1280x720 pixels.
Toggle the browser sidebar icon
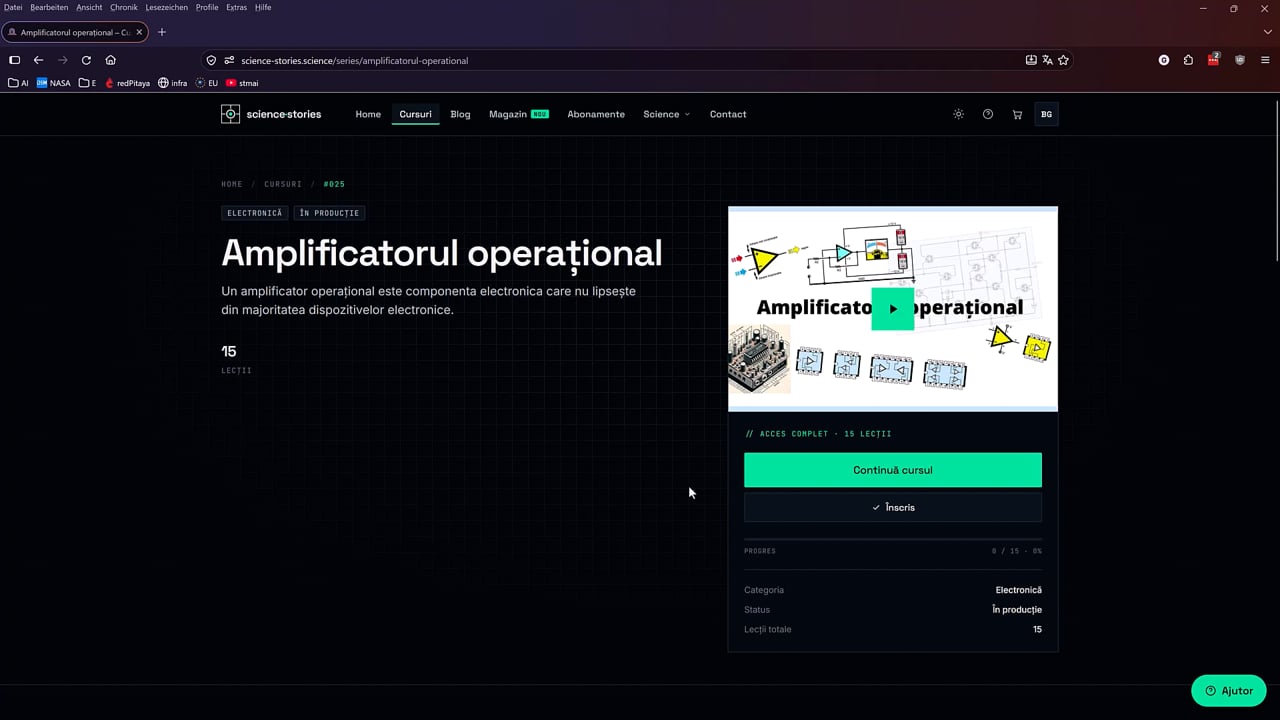[x=14, y=60]
